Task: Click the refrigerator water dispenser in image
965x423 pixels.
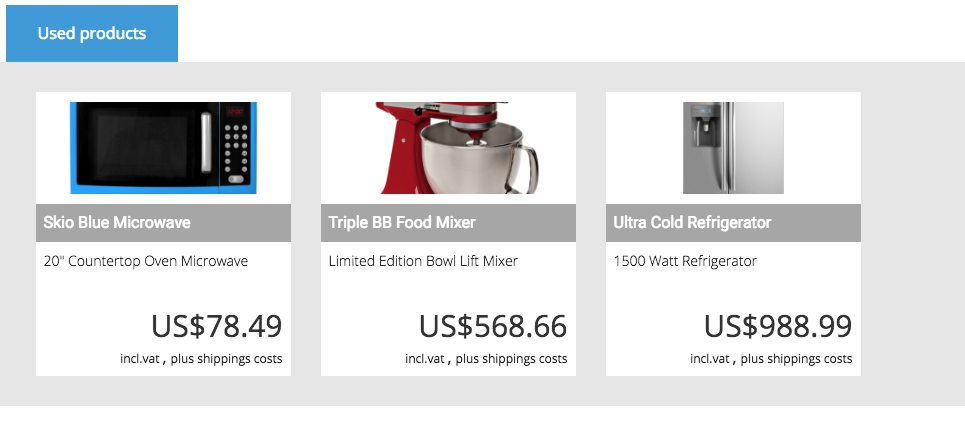Action: [x=703, y=126]
